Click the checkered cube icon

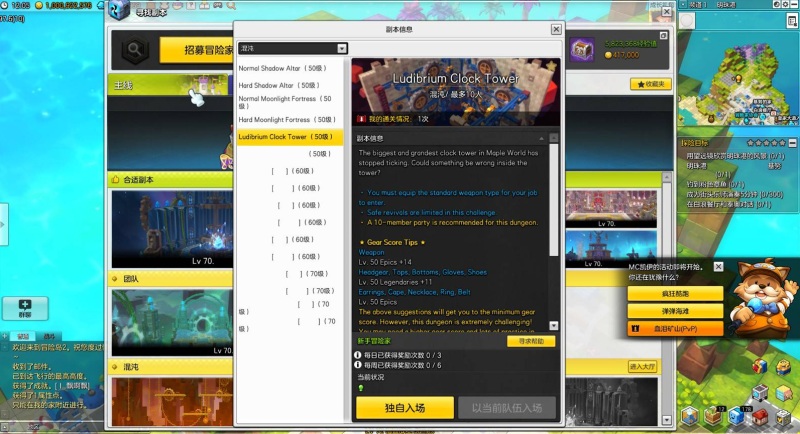coord(783,416)
